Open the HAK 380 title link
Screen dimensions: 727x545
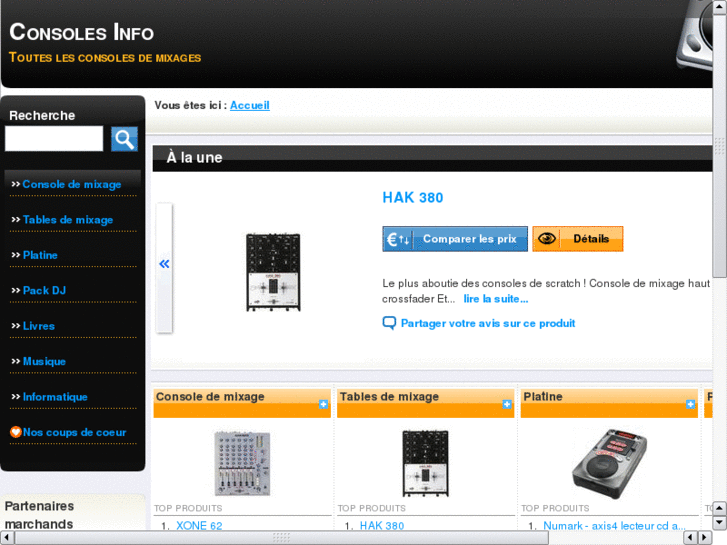pyautogui.click(x=413, y=198)
